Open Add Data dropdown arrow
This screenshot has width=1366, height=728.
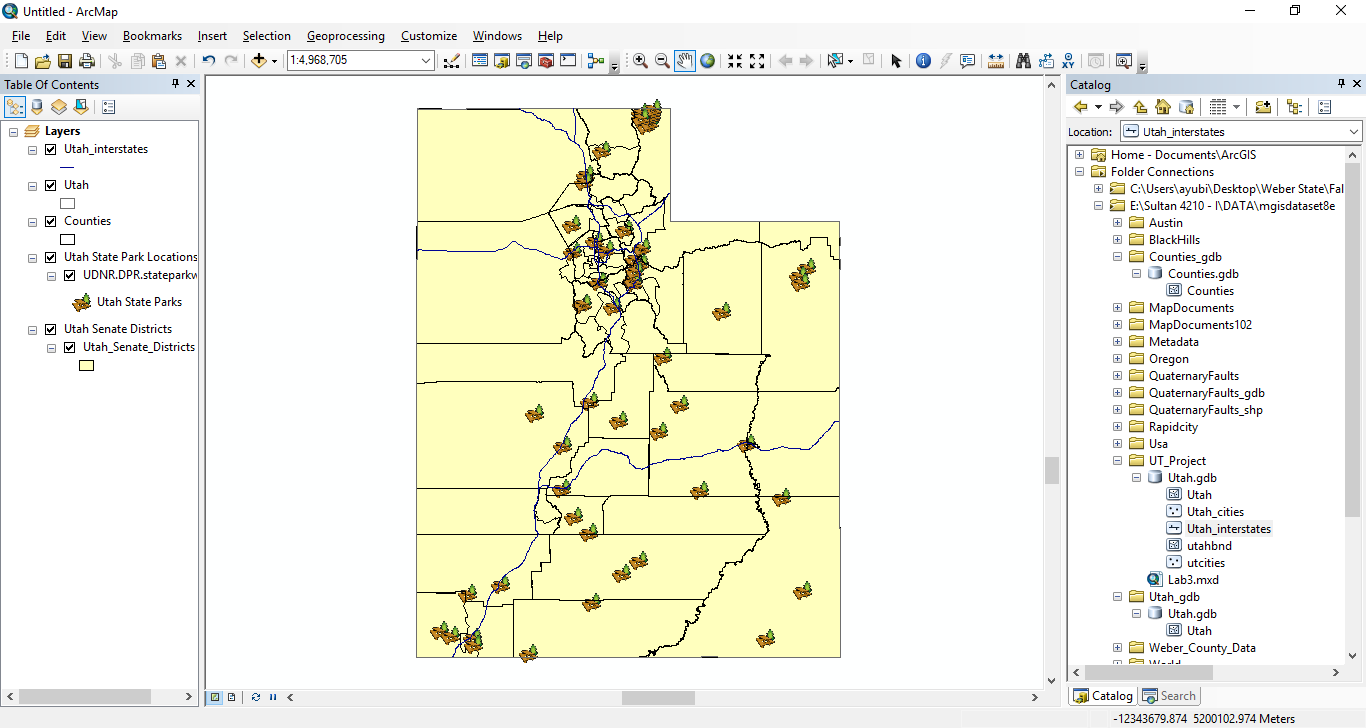tap(274, 61)
